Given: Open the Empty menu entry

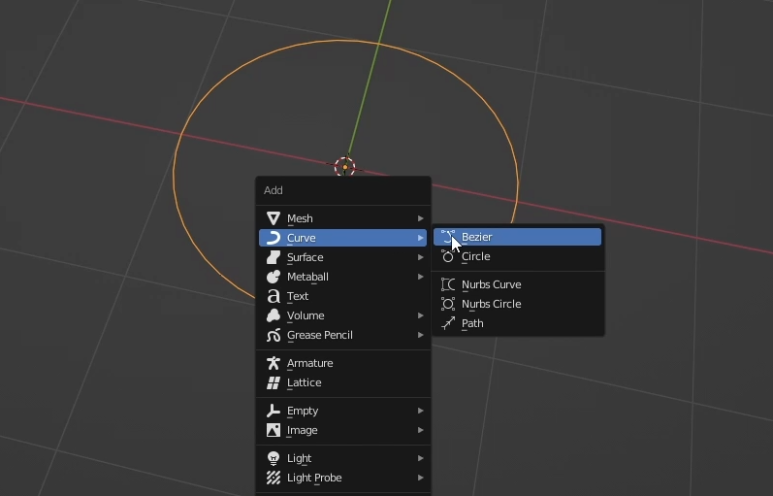Looking at the screenshot, I should click(343, 411).
